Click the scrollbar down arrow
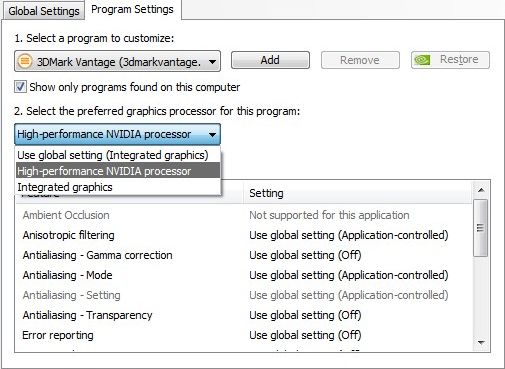 pos(481,342)
